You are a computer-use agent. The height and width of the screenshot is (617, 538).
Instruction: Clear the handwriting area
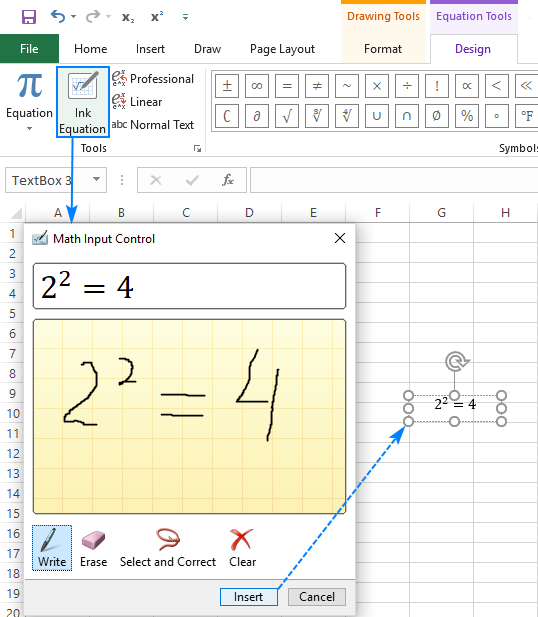(242, 548)
